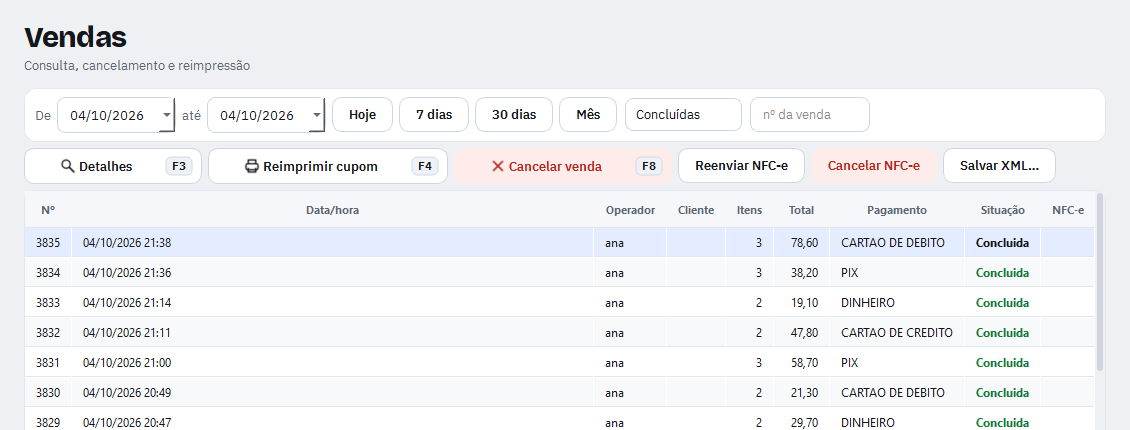Click the printer icon on Reimprimir cupom
The image size is (1130, 430).
[x=252, y=166]
